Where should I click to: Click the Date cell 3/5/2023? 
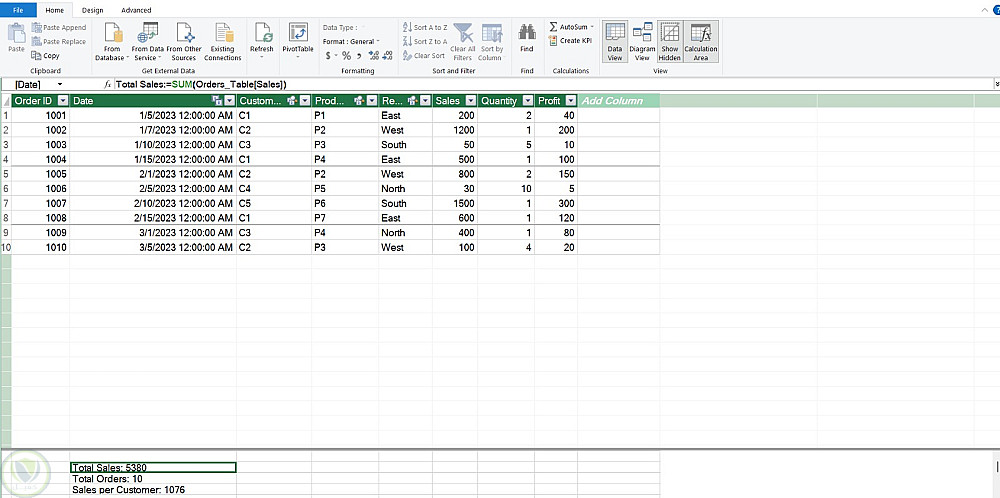point(153,247)
